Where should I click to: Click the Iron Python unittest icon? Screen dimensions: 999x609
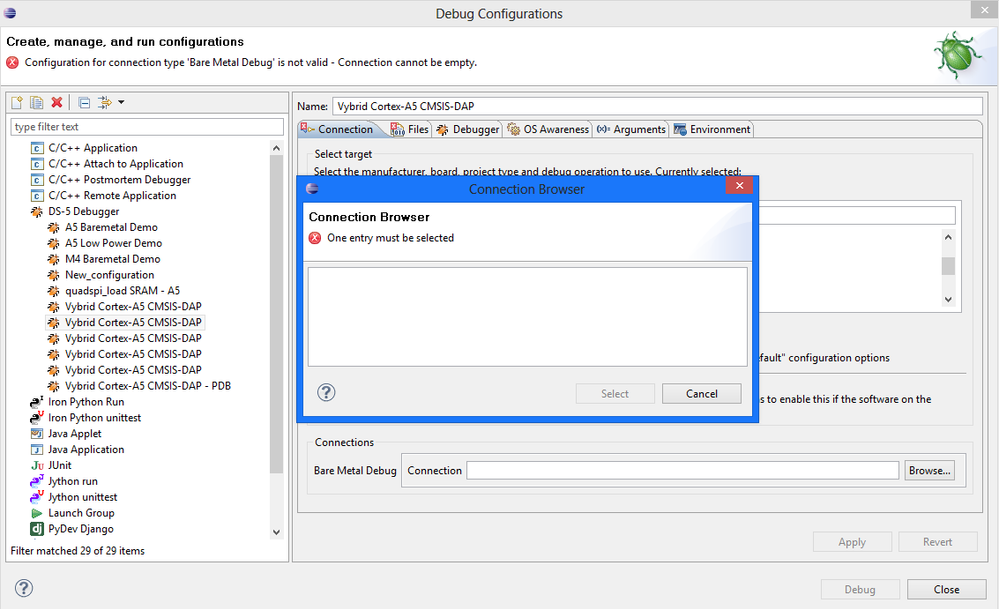(x=37, y=418)
